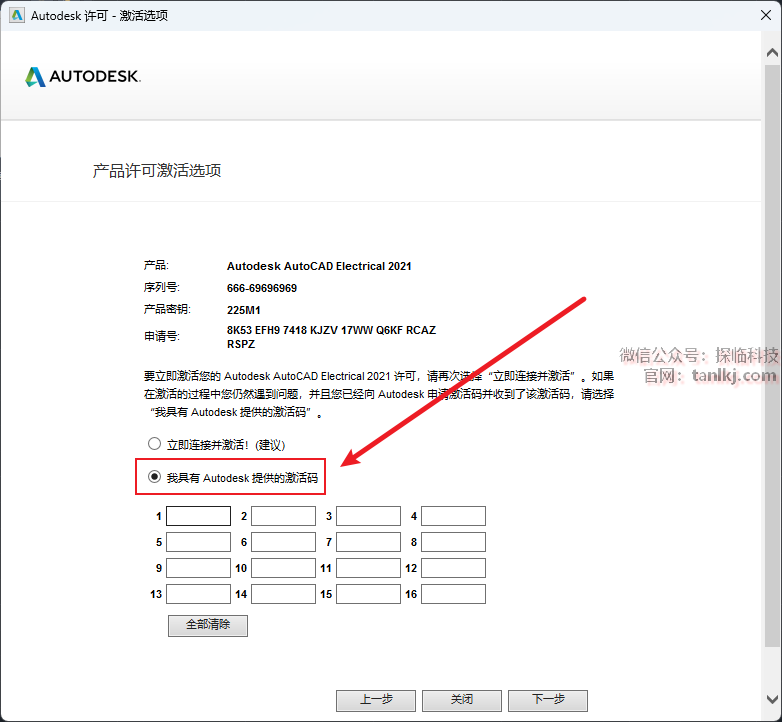Click the '全部清除' clear all button
Viewport: 782px width, 722px height.
208,625
